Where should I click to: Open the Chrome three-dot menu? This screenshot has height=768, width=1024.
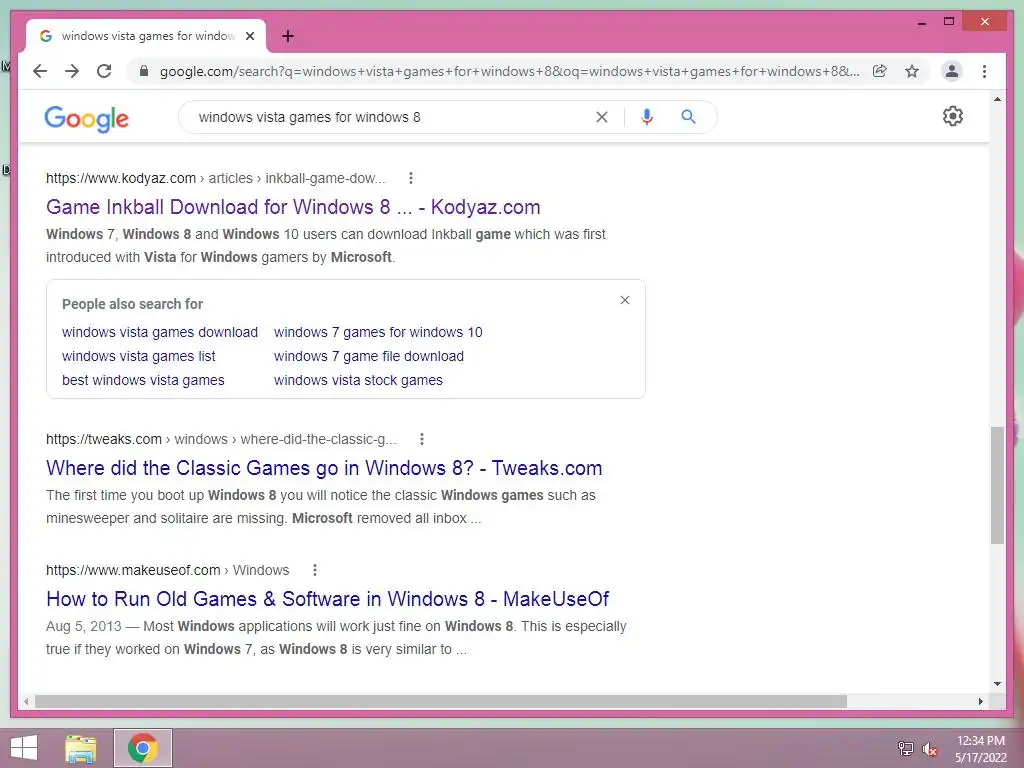(x=984, y=71)
